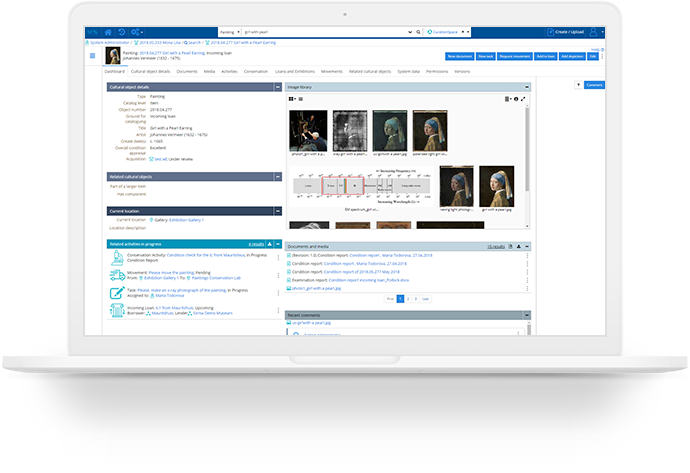The width and height of the screenshot is (690, 473).
Task: Click the list menu icon beside the painting thumbnail
Action: coord(92,56)
